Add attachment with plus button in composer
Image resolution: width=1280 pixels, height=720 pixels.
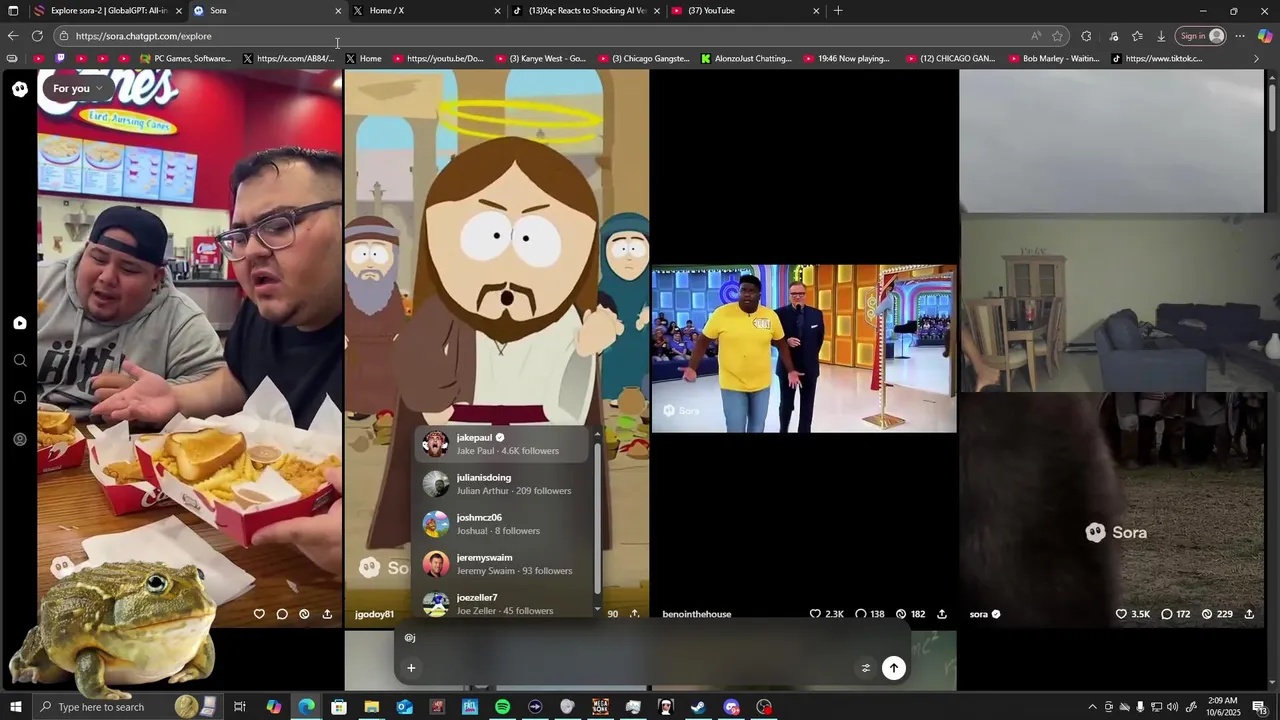[x=410, y=668]
